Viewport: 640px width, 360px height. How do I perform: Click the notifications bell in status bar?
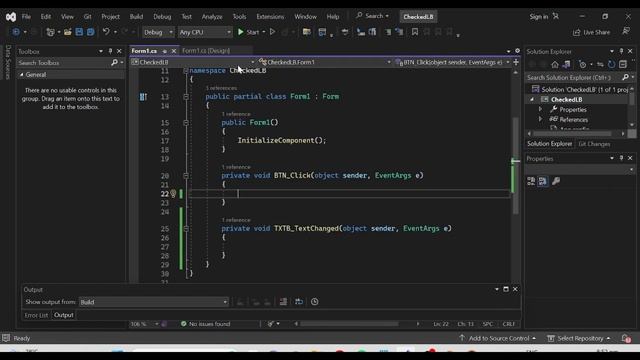pos(626,338)
